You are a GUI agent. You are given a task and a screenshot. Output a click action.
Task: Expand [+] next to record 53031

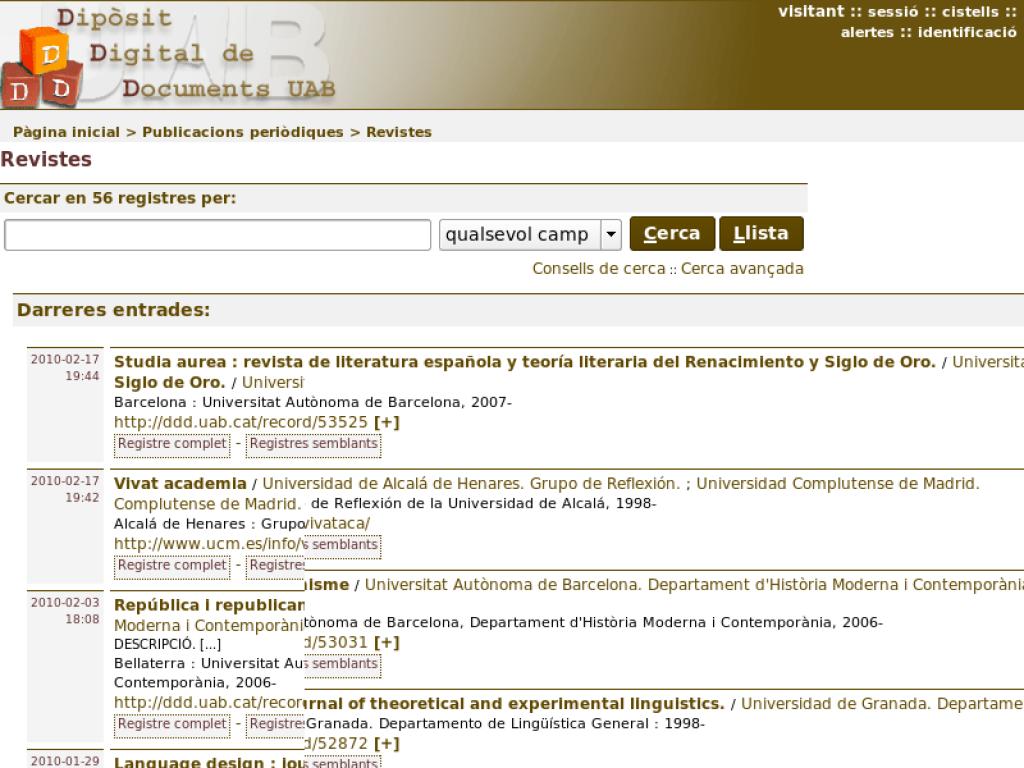(386, 642)
